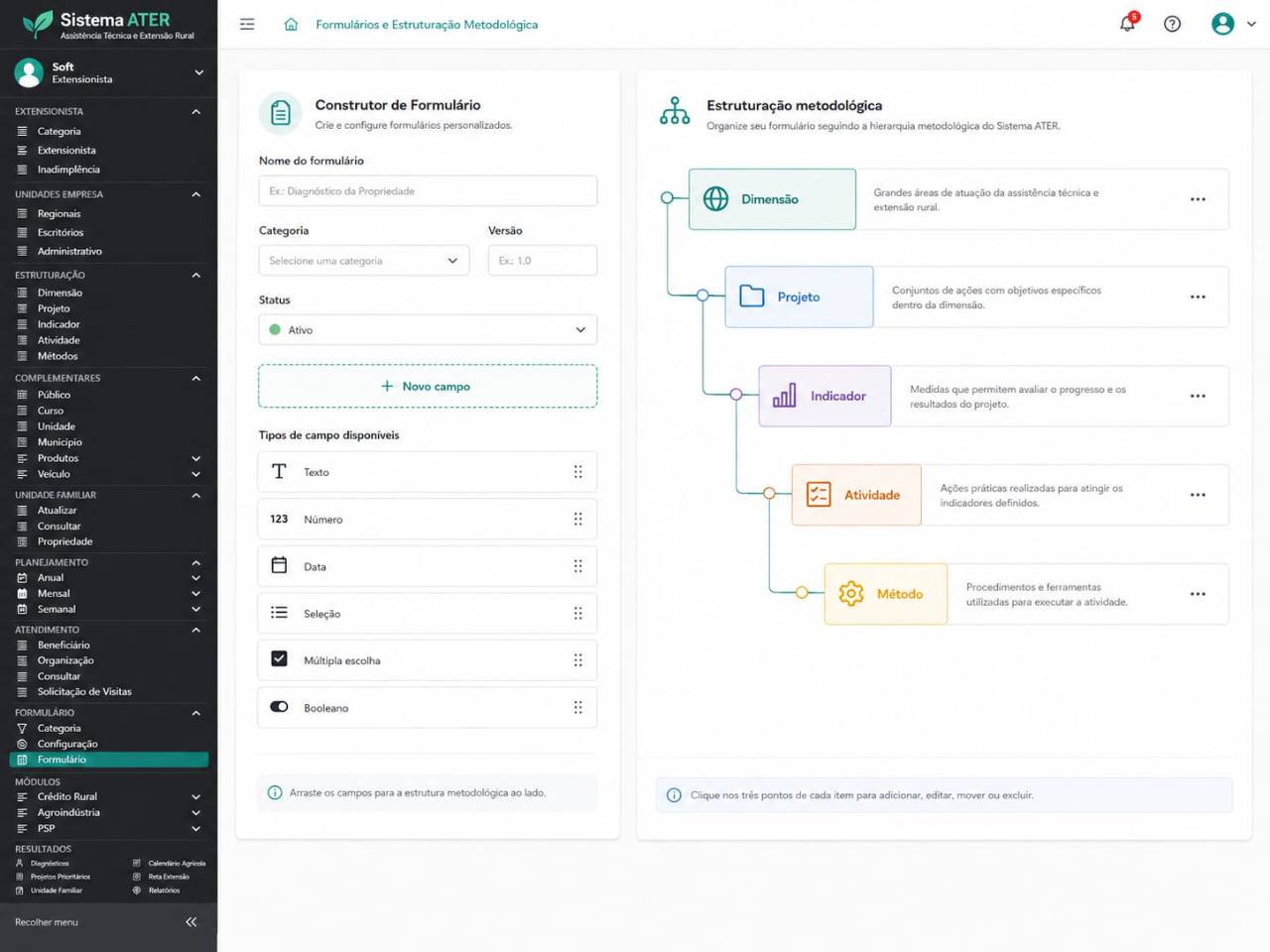1270x952 pixels.
Task: Click breadcrumb Formulários e Estruturação Metodológica
Action: tap(427, 25)
